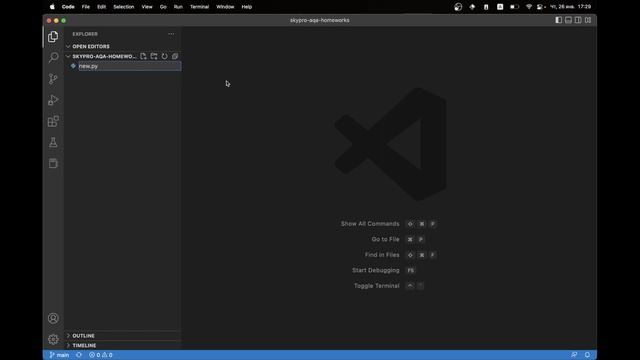Open Customize Layout icon in title bar

[x=588, y=20]
